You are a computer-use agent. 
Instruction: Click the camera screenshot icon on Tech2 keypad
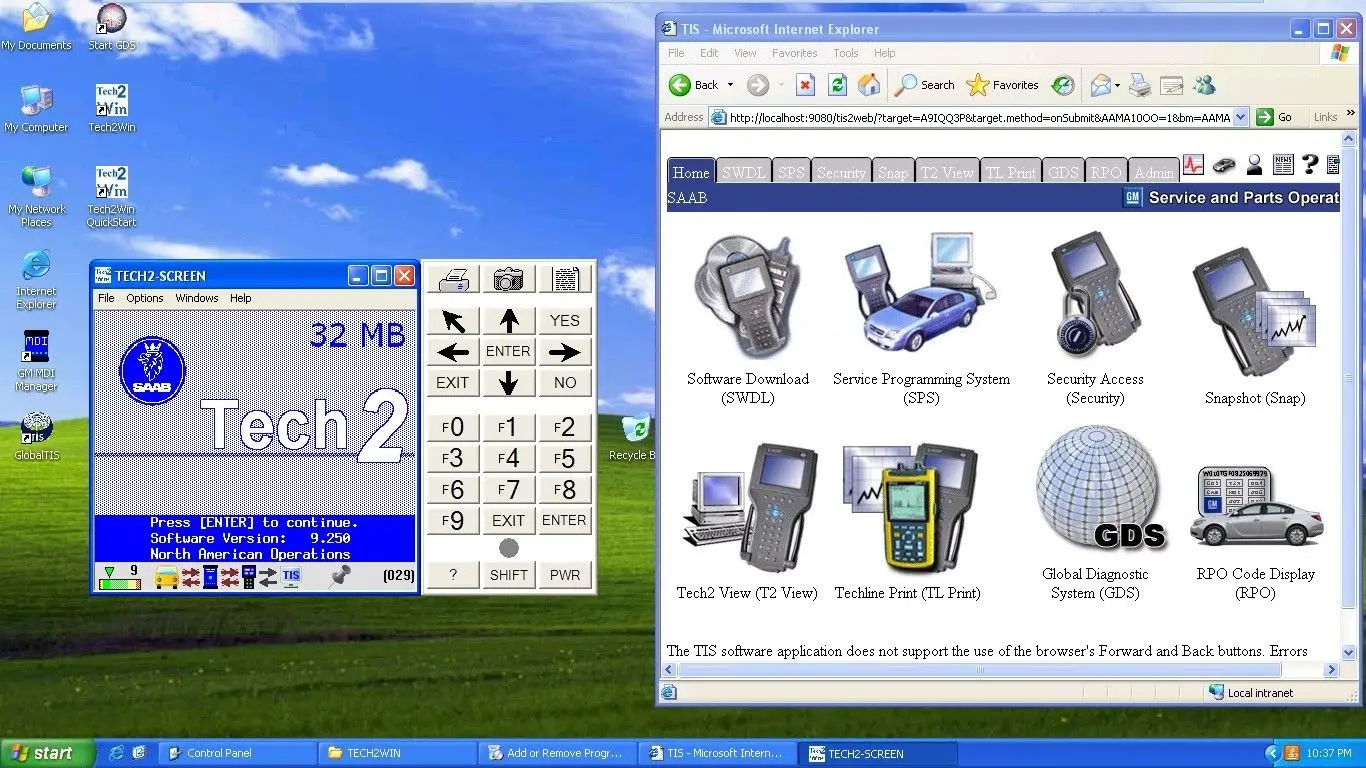click(x=508, y=278)
